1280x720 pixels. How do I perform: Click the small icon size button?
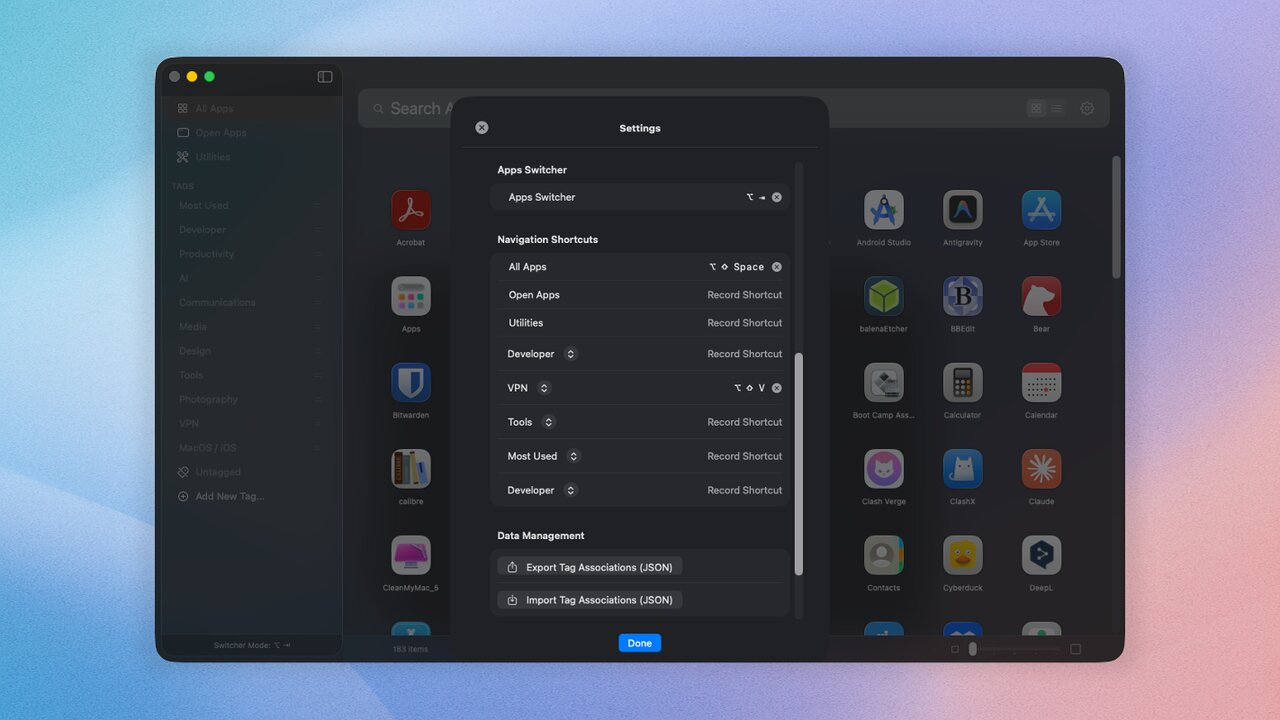(955, 649)
